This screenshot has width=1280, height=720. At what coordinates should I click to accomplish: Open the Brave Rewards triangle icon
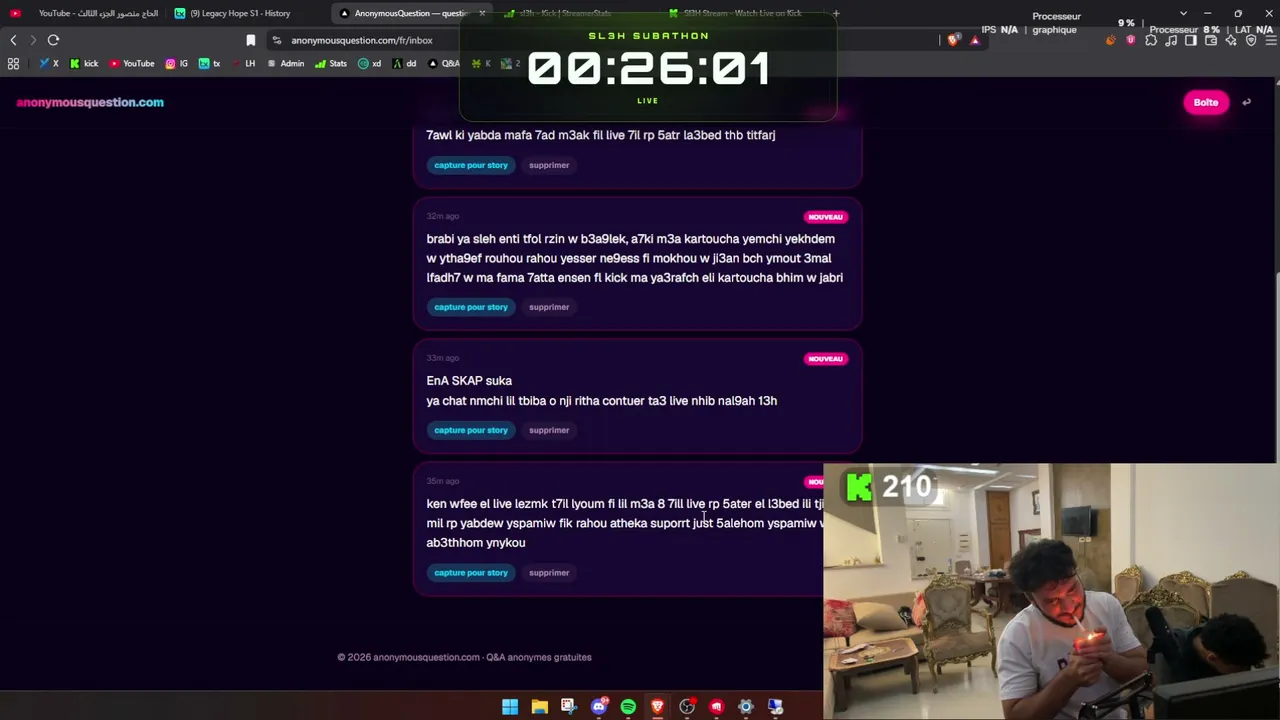pyautogui.click(x=975, y=40)
